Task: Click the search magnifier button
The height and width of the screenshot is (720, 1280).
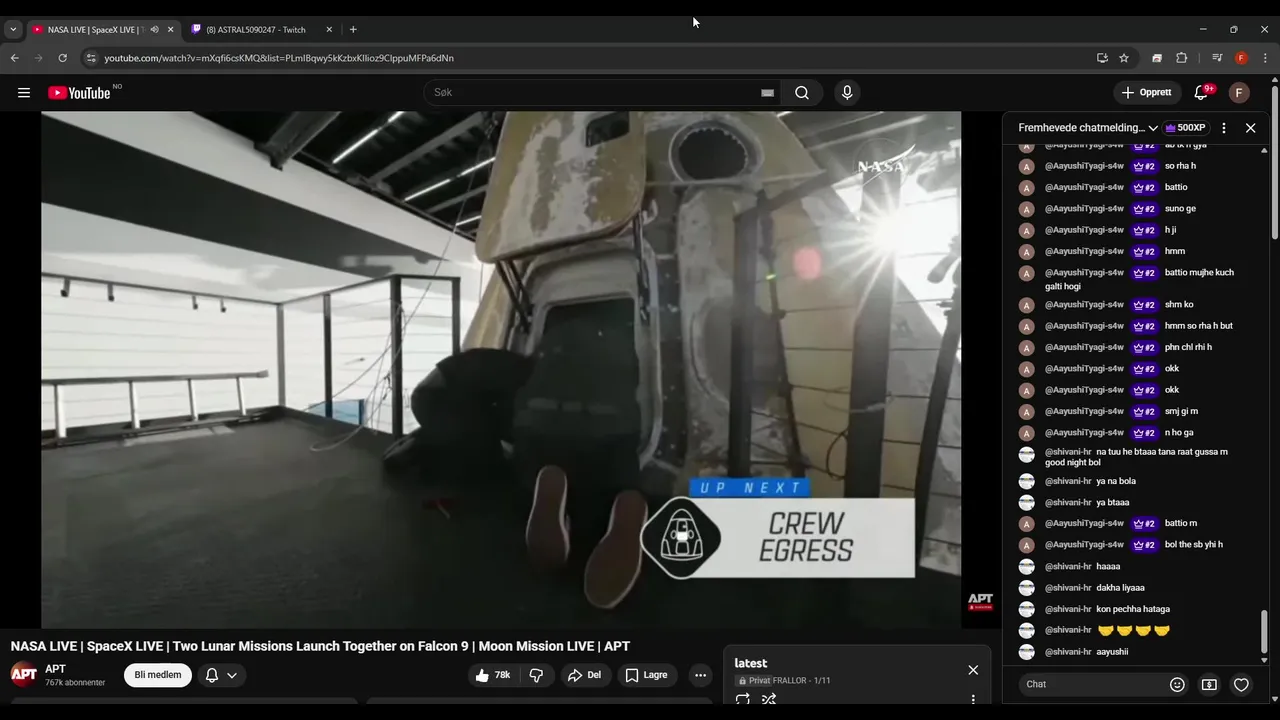Action: click(802, 93)
